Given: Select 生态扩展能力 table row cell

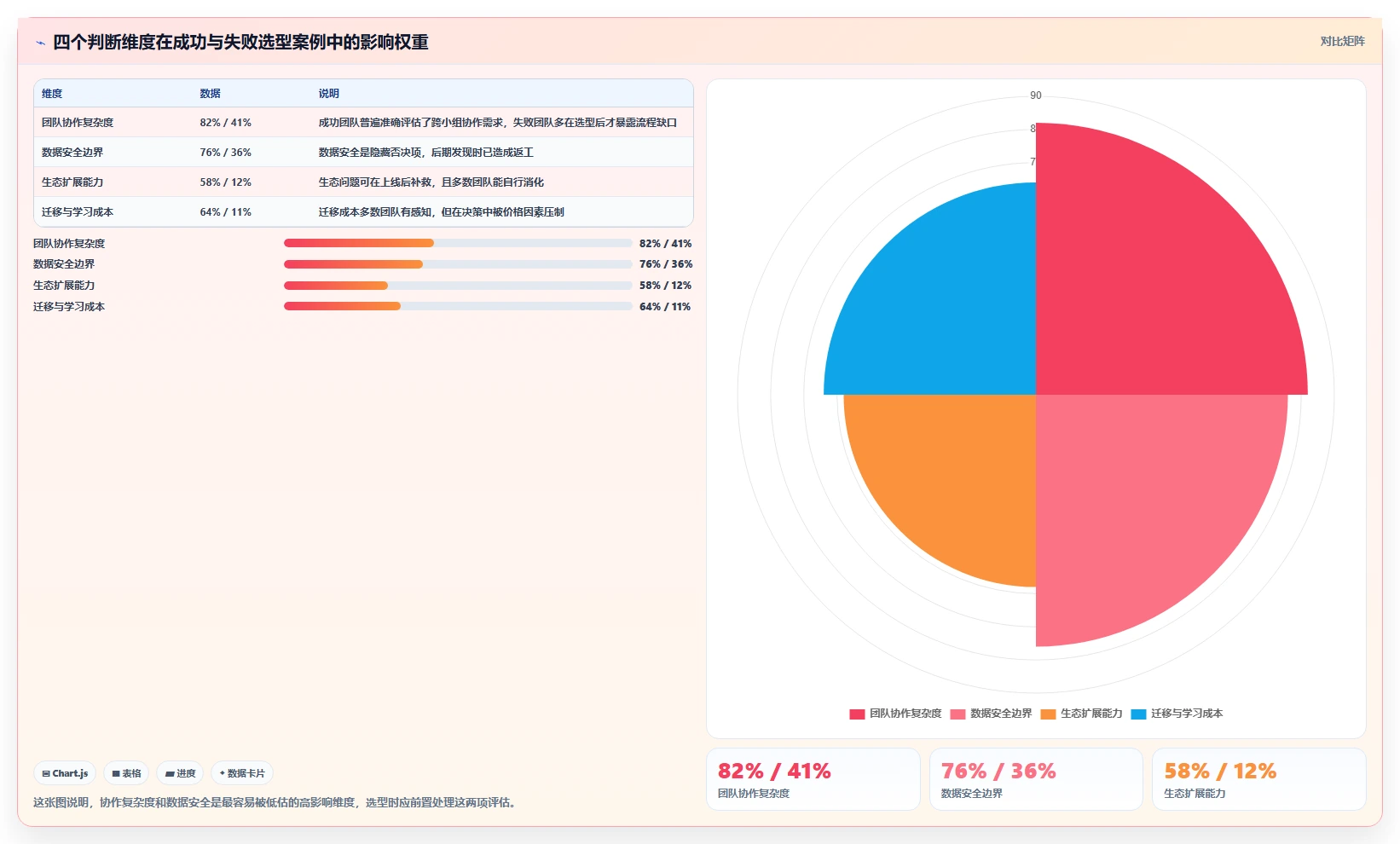Looking at the screenshot, I should tap(72, 182).
